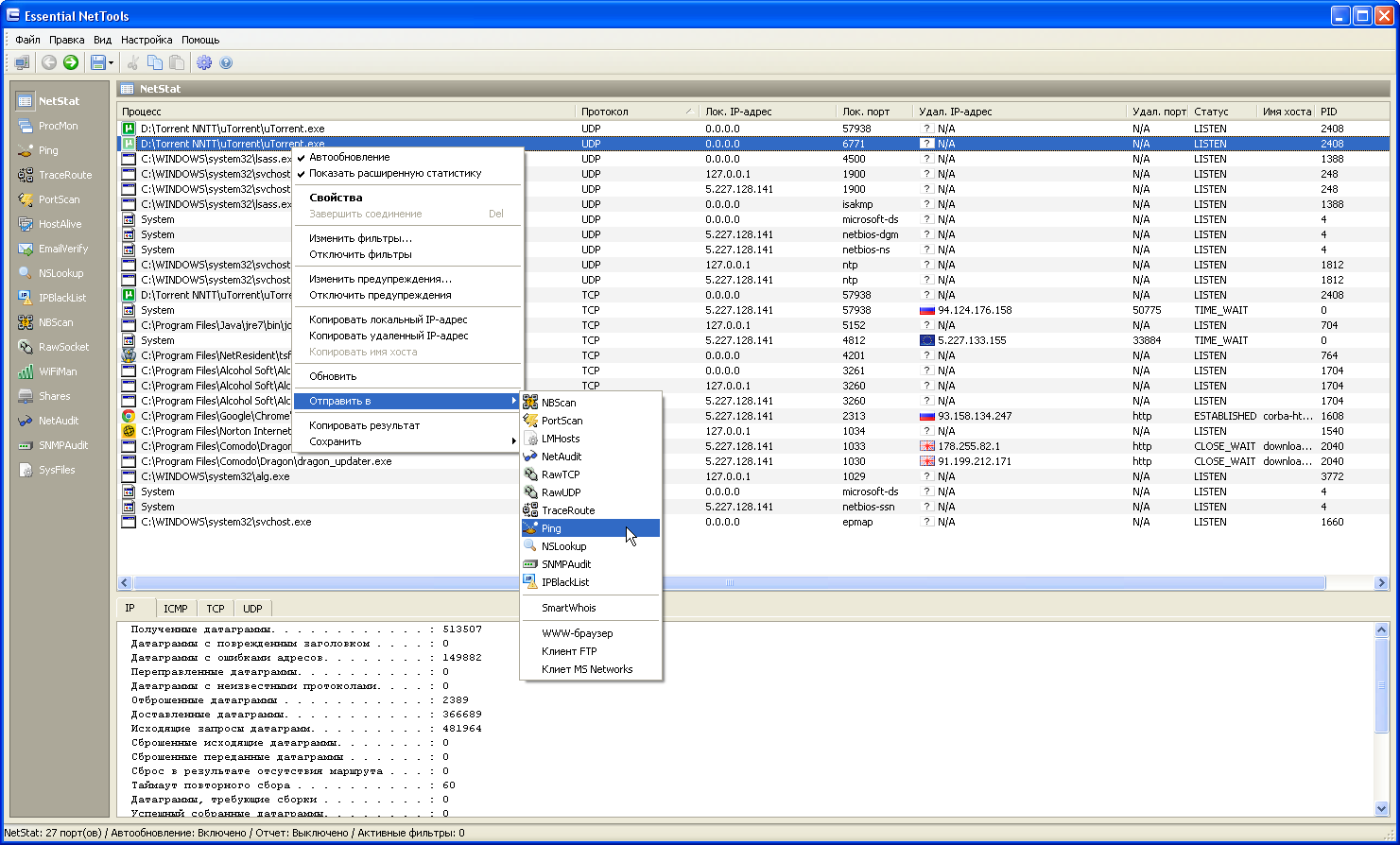Open SysFiles in the sidebar
The width and height of the screenshot is (1400, 845).
point(49,470)
